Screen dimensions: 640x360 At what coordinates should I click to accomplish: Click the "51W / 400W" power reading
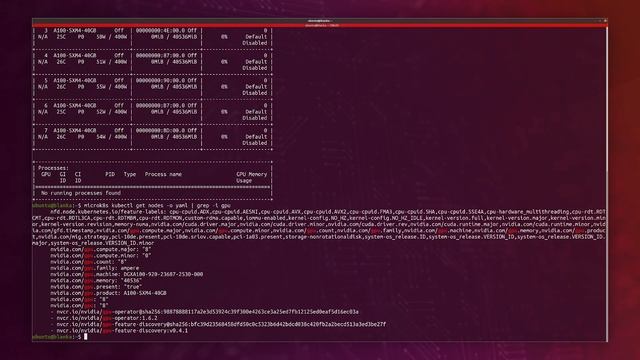tap(111, 62)
